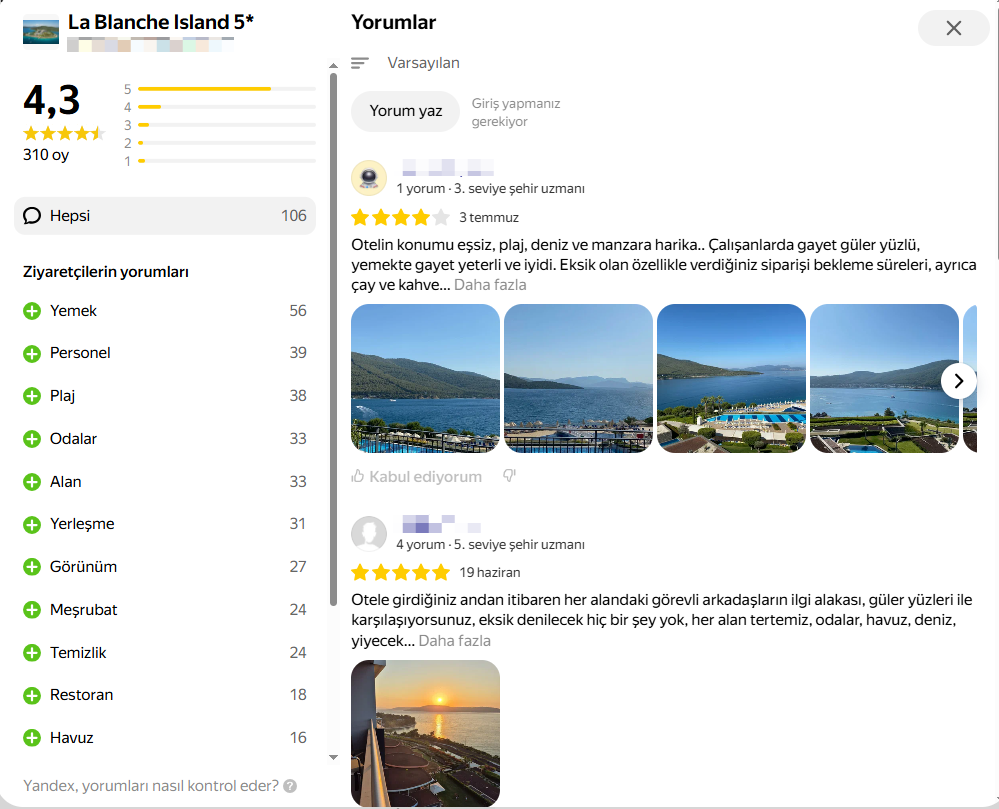Click the hotel thumbnail icon in header
The image size is (999, 809).
pos(40,28)
